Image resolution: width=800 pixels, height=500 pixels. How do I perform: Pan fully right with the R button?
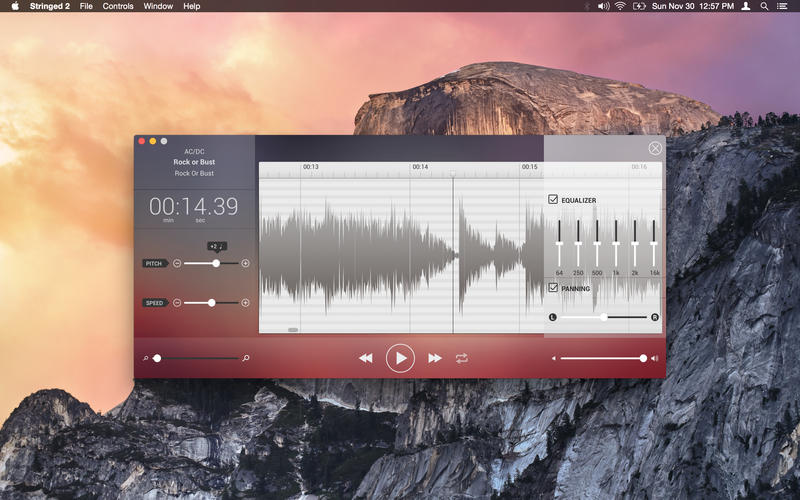pyautogui.click(x=655, y=317)
